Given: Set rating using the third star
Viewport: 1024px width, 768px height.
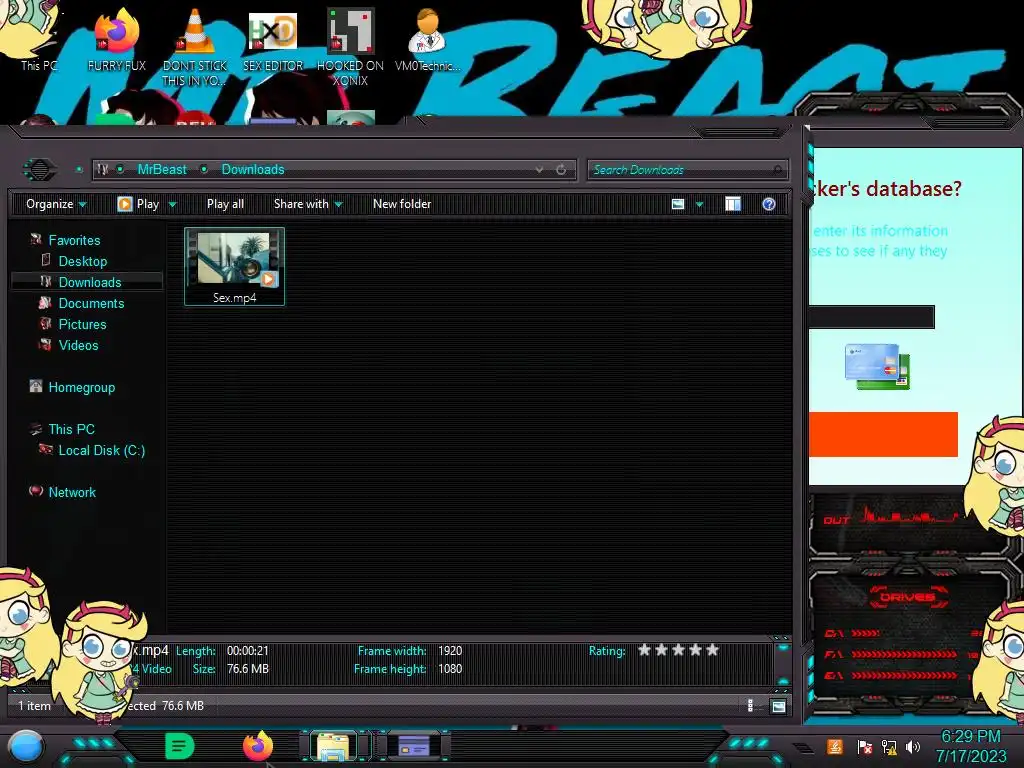Looking at the screenshot, I should [x=679, y=650].
